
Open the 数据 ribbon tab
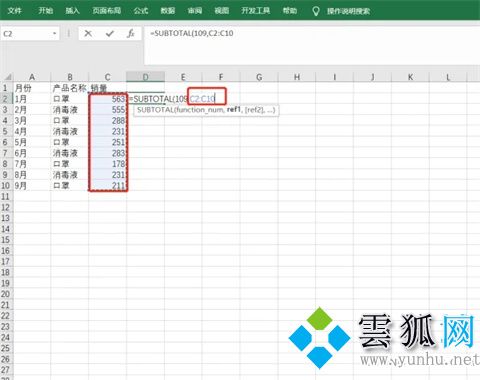[168, 11]
